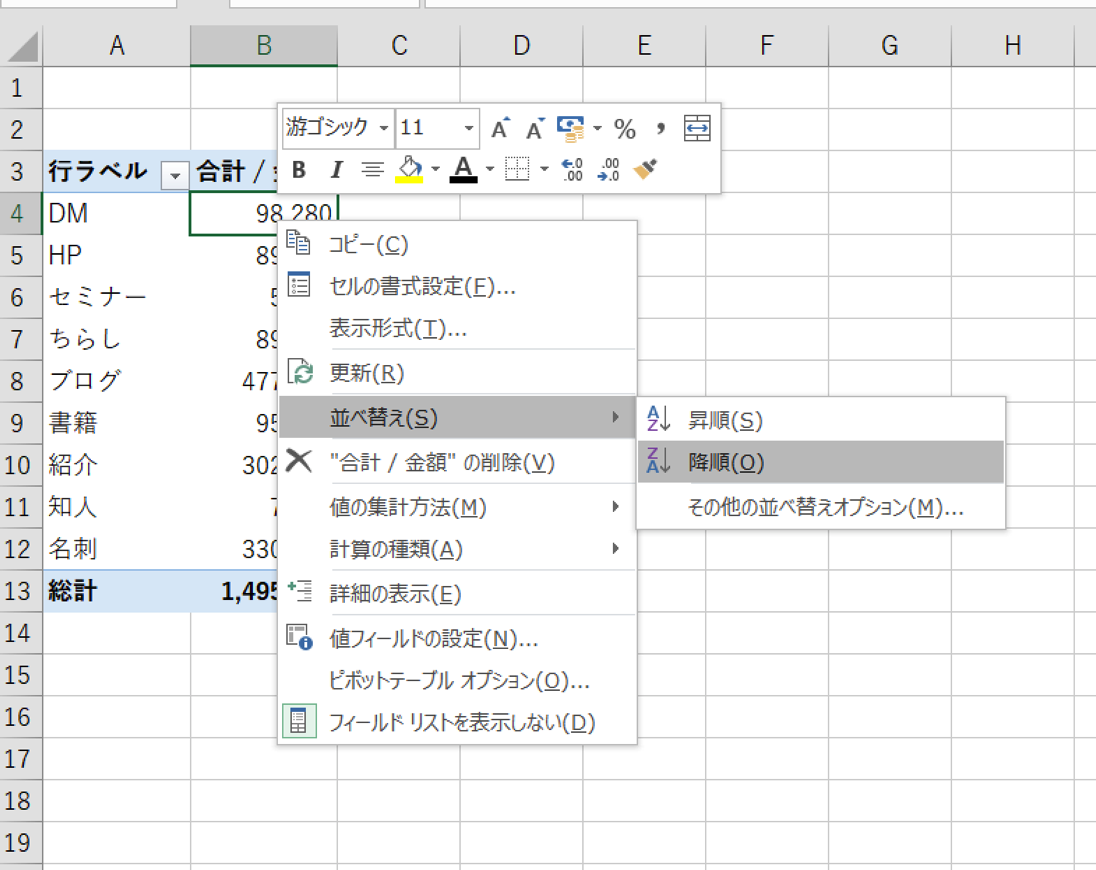Image resolution: width=1096 pixels, height=870 pixels.
Task: Open the 並べ替え(S) submenu
Action: (x=457, y=418)
